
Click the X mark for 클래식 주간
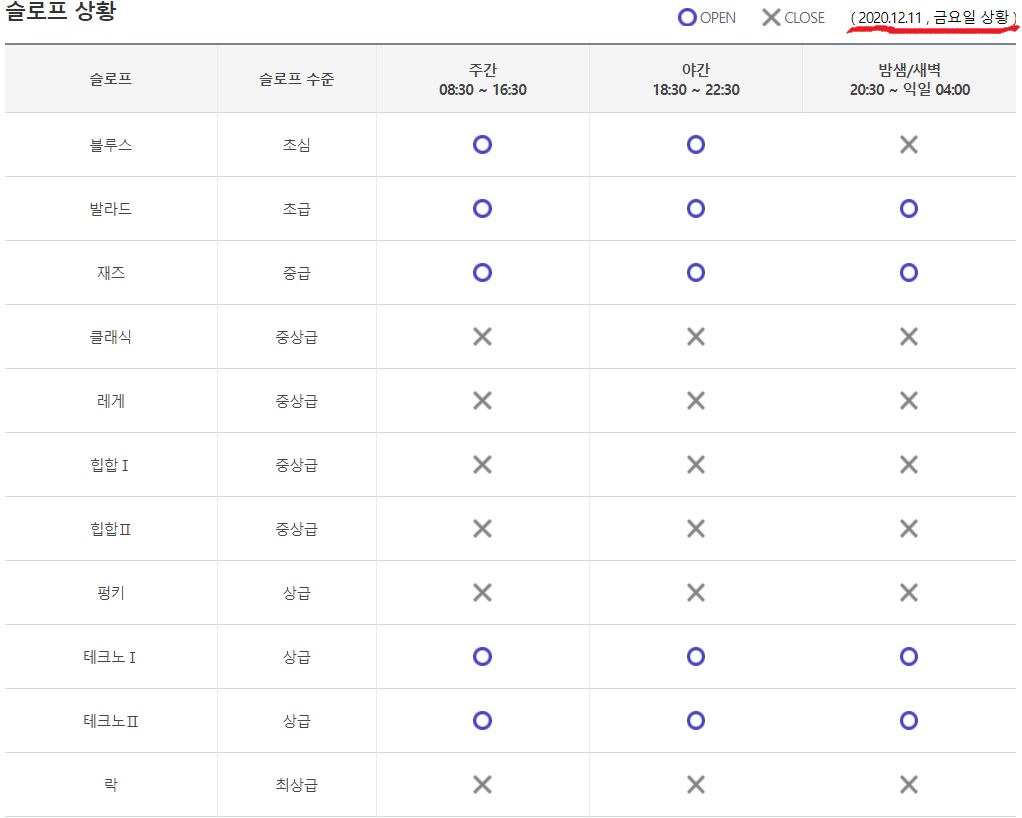point(482,337)
